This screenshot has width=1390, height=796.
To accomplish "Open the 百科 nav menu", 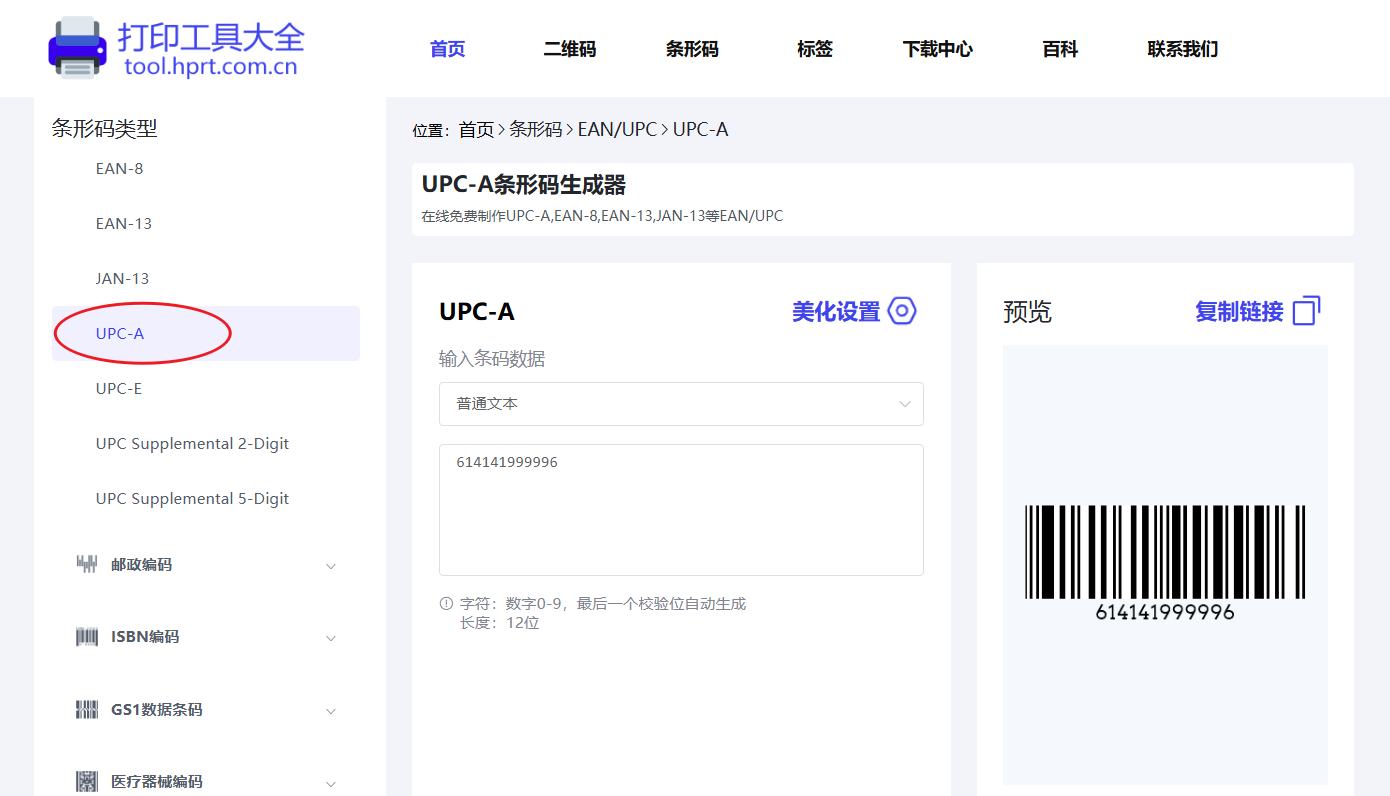I will point(1060,49).
